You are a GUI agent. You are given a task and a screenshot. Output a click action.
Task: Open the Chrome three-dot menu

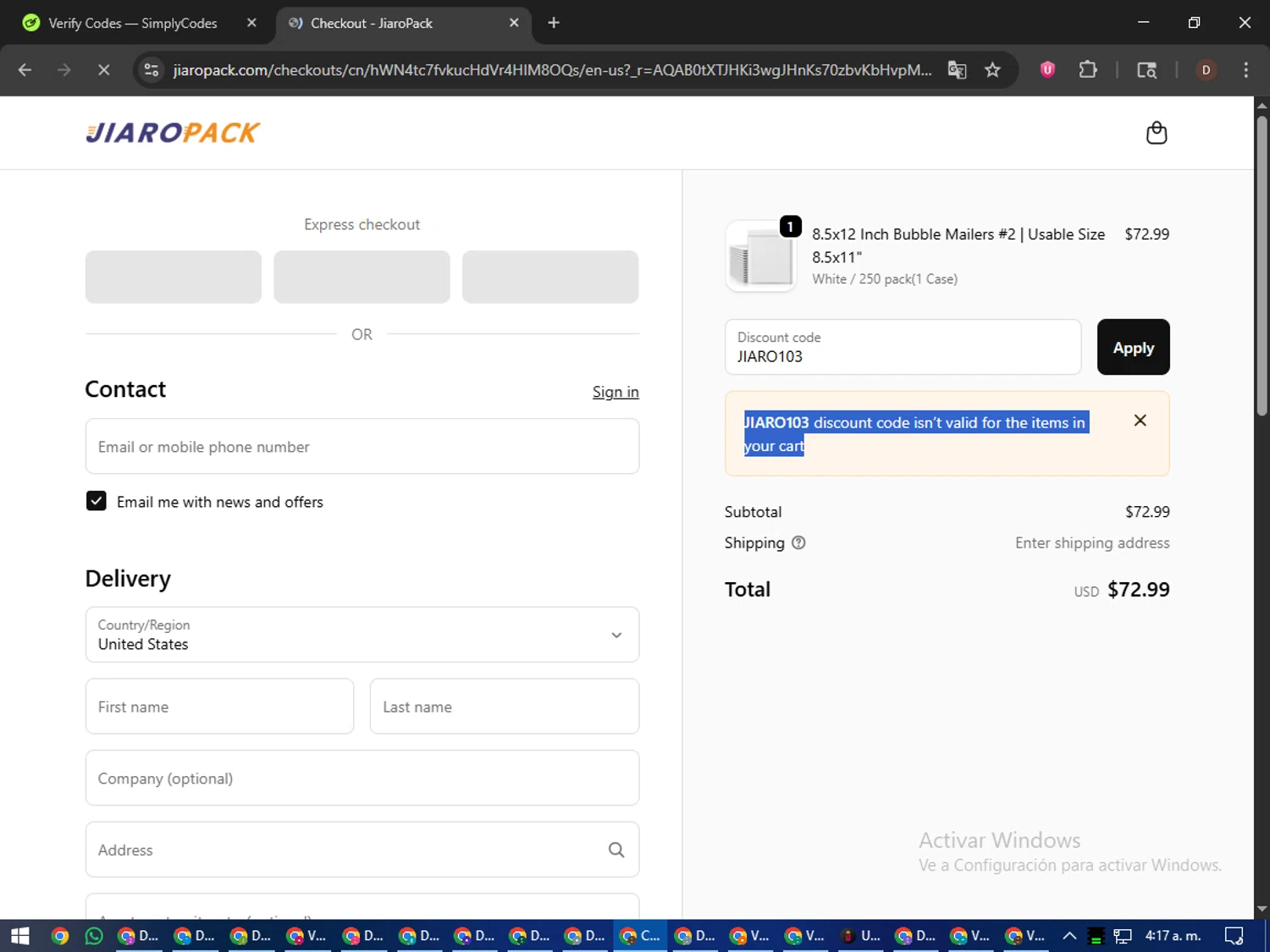pos(1245,70)
